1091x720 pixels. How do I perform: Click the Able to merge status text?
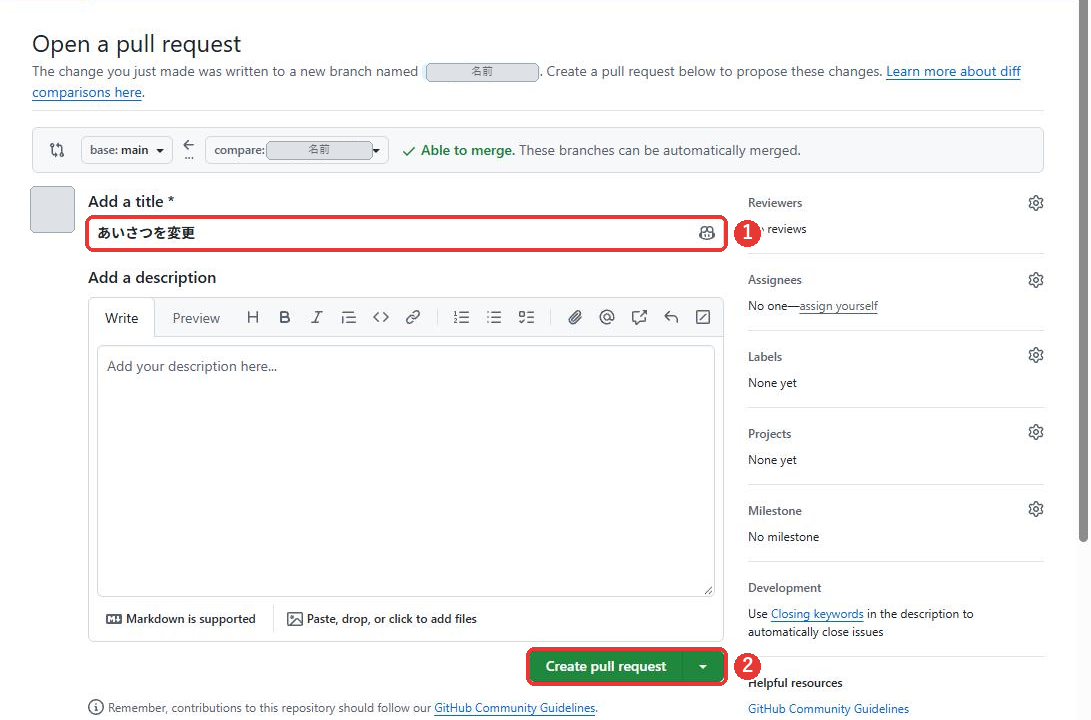pos(468,150)
